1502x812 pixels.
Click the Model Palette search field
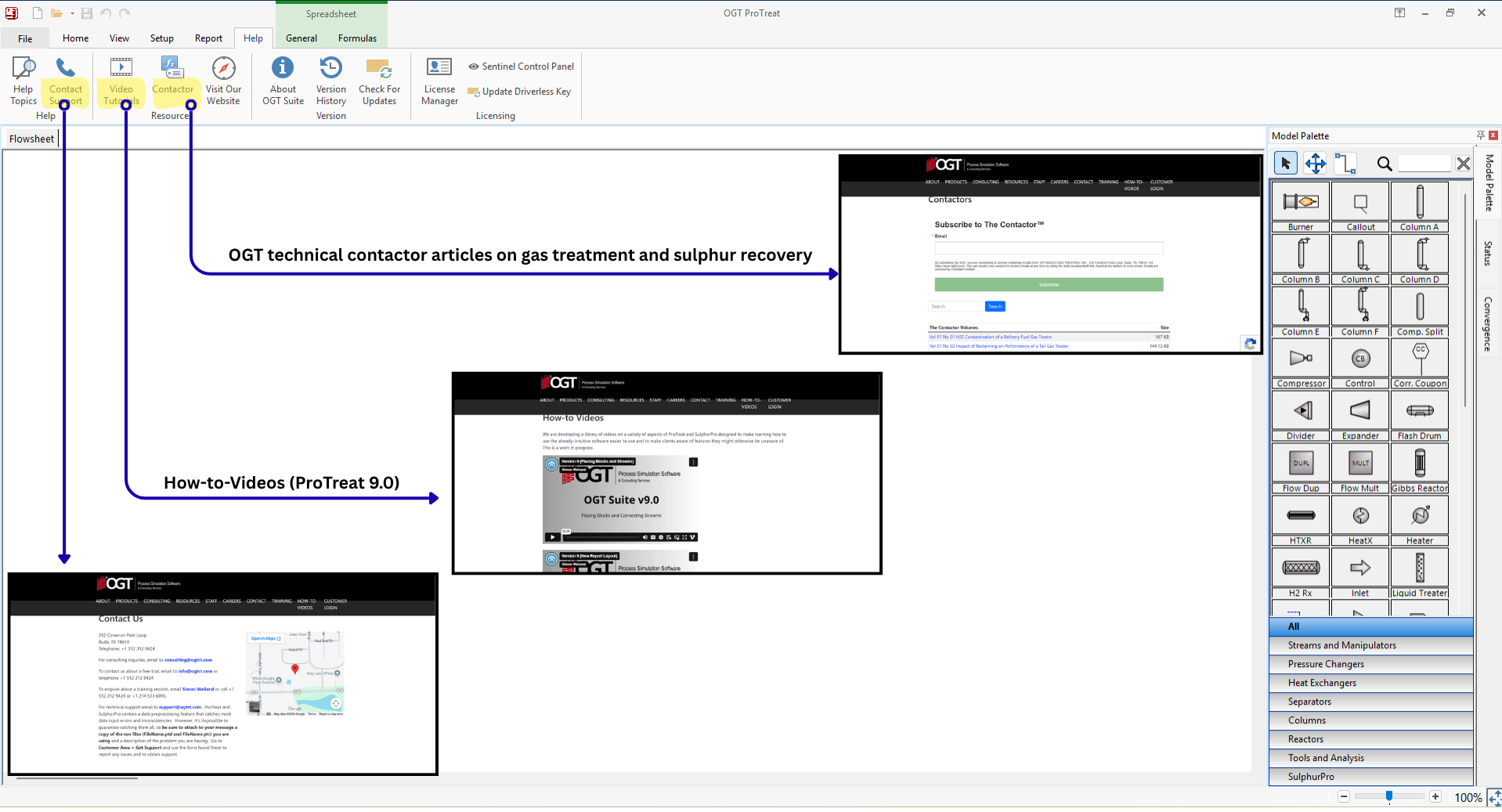(1425, 164)
